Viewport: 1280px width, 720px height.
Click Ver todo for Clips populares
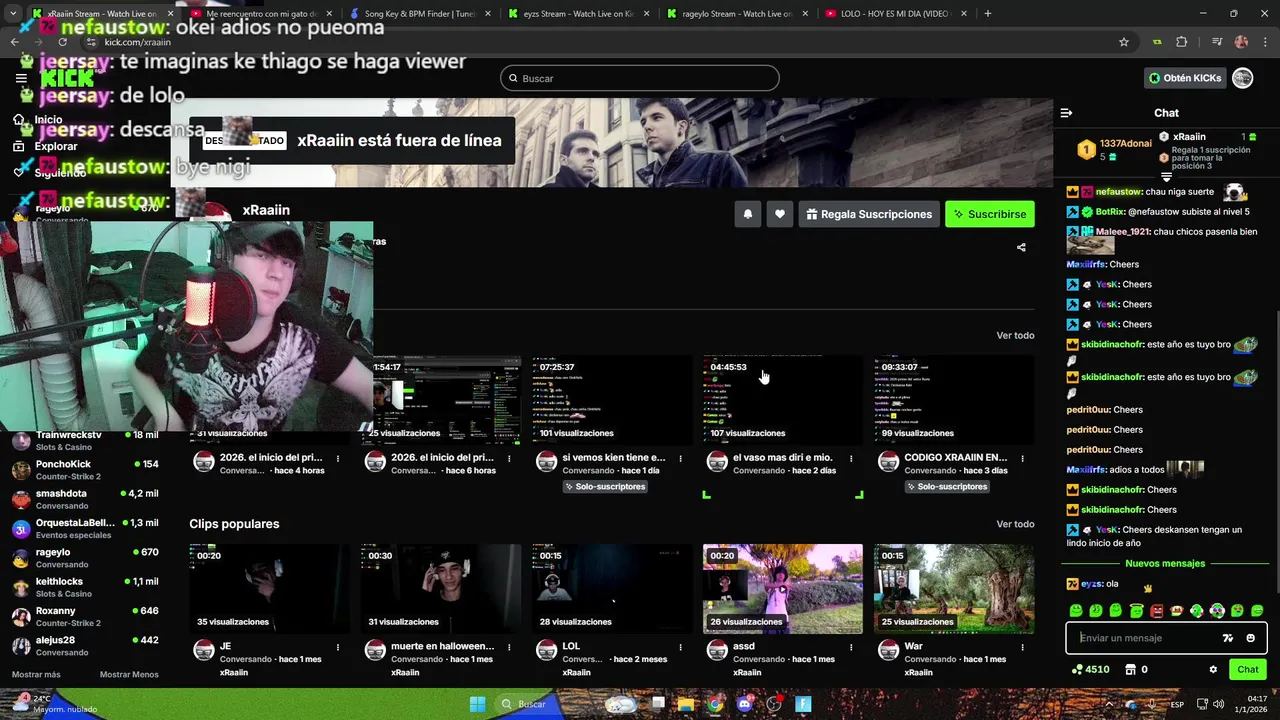pos(1015,524)
